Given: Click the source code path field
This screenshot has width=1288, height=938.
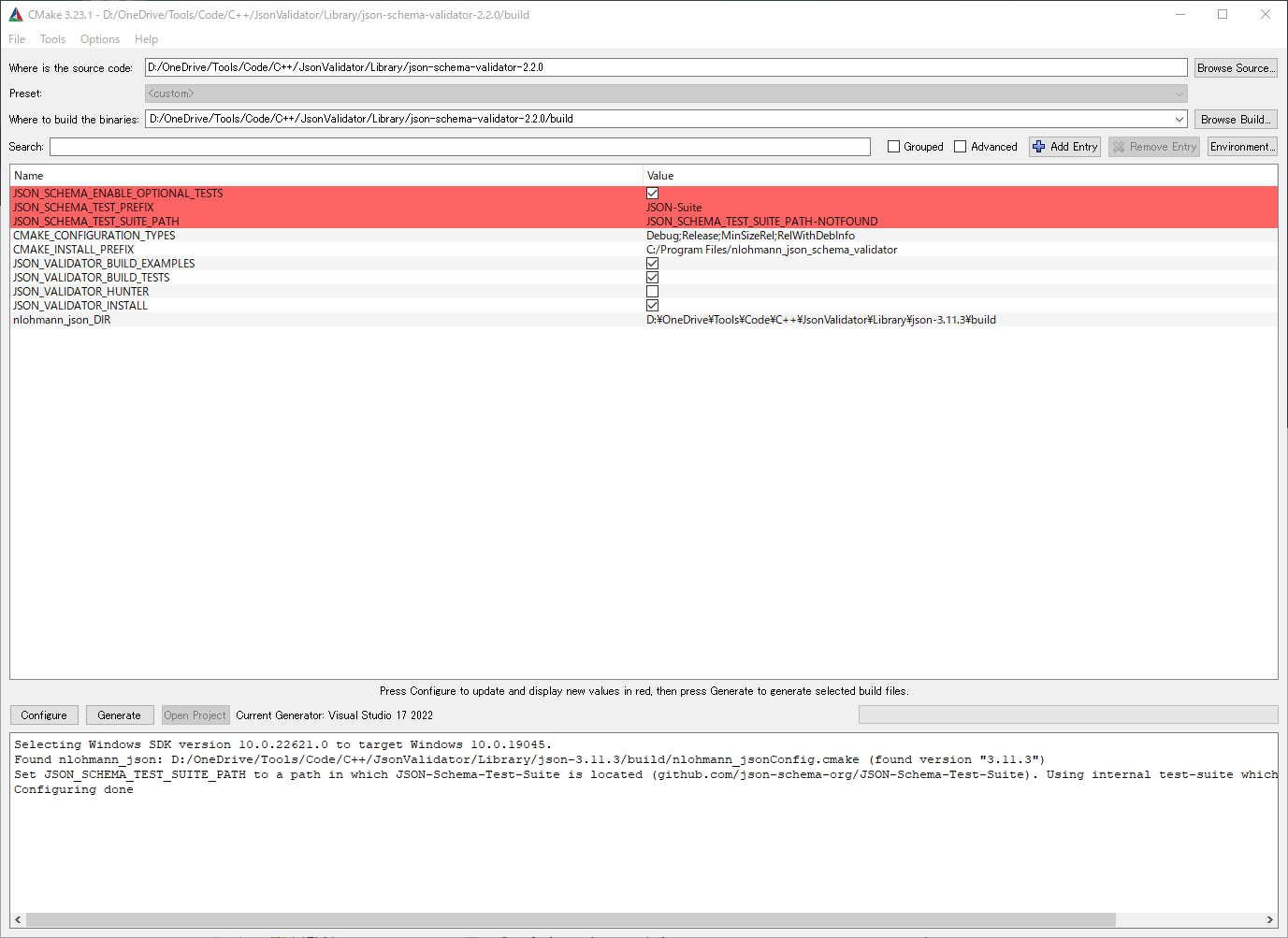Looking at the screenshot, I should [x=666, y=67].
